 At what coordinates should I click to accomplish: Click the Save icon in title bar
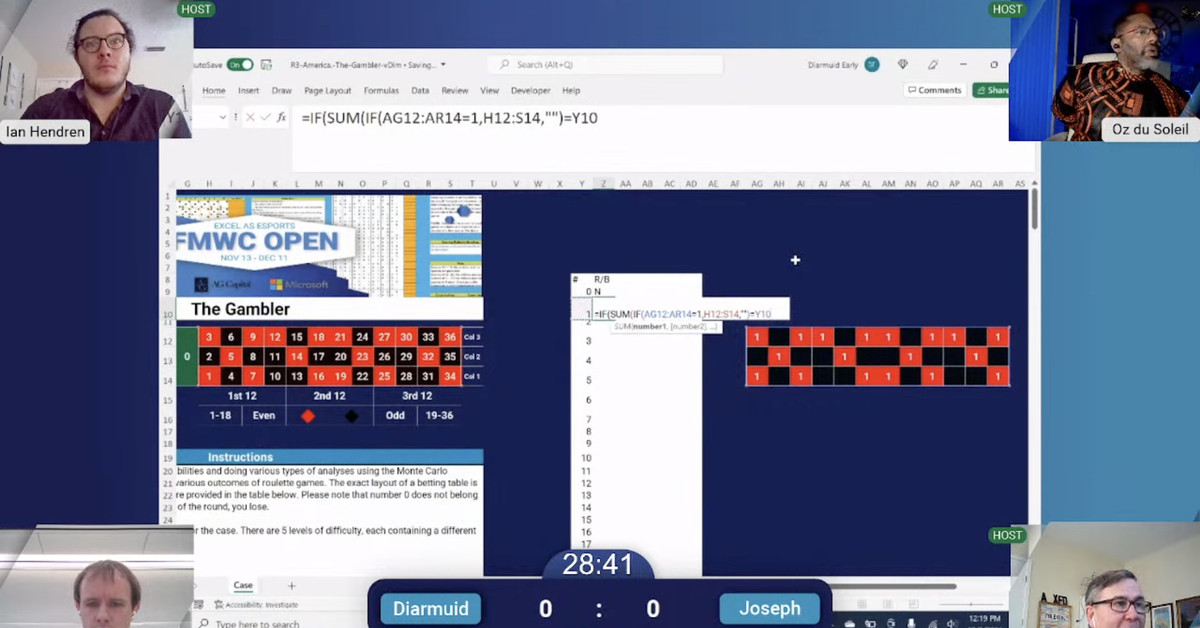click(x=264, y=65)
